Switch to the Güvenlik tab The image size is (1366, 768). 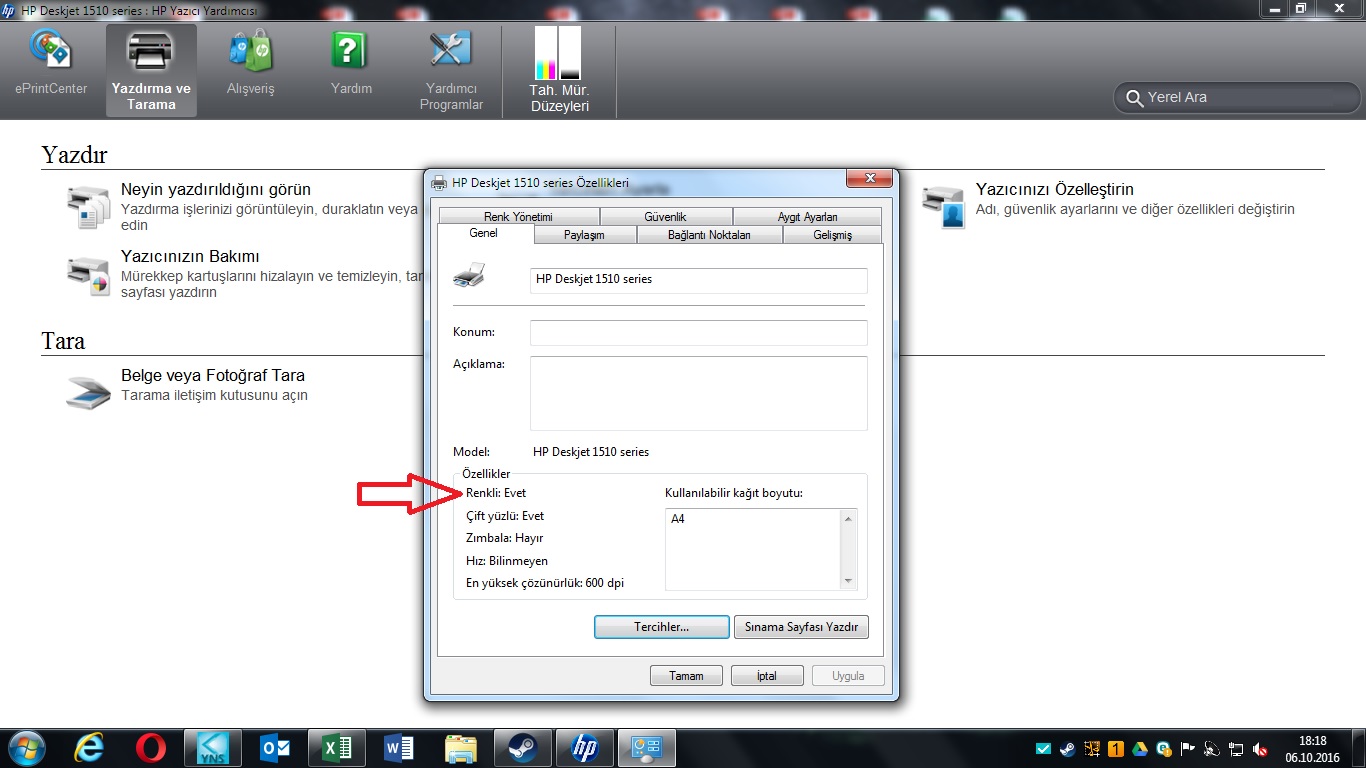coord(665,216)
